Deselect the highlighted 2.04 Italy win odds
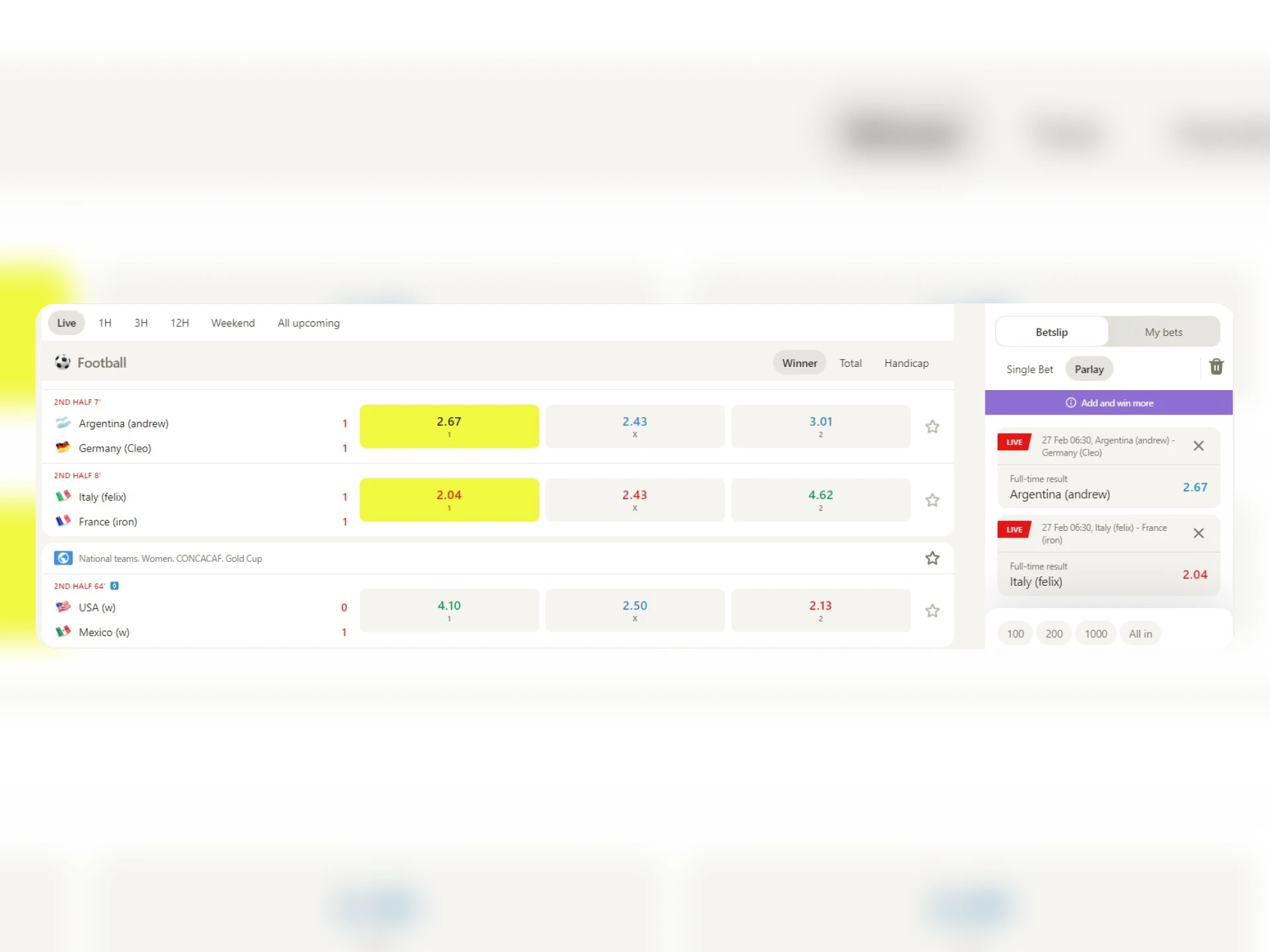The image size is (1270, 952). tap(449, 500)
